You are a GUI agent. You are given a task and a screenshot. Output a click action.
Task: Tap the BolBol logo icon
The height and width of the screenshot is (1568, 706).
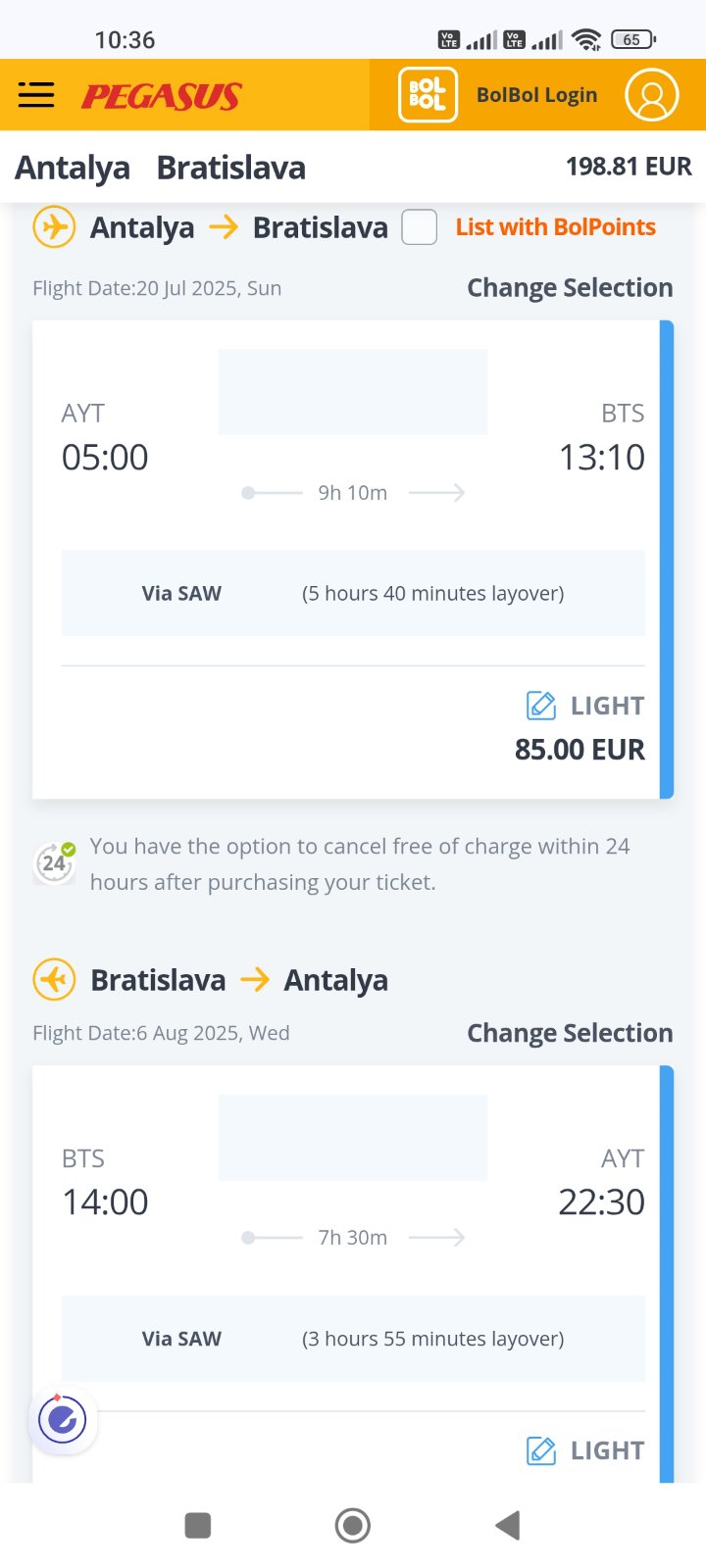click(x=428, y=95)
